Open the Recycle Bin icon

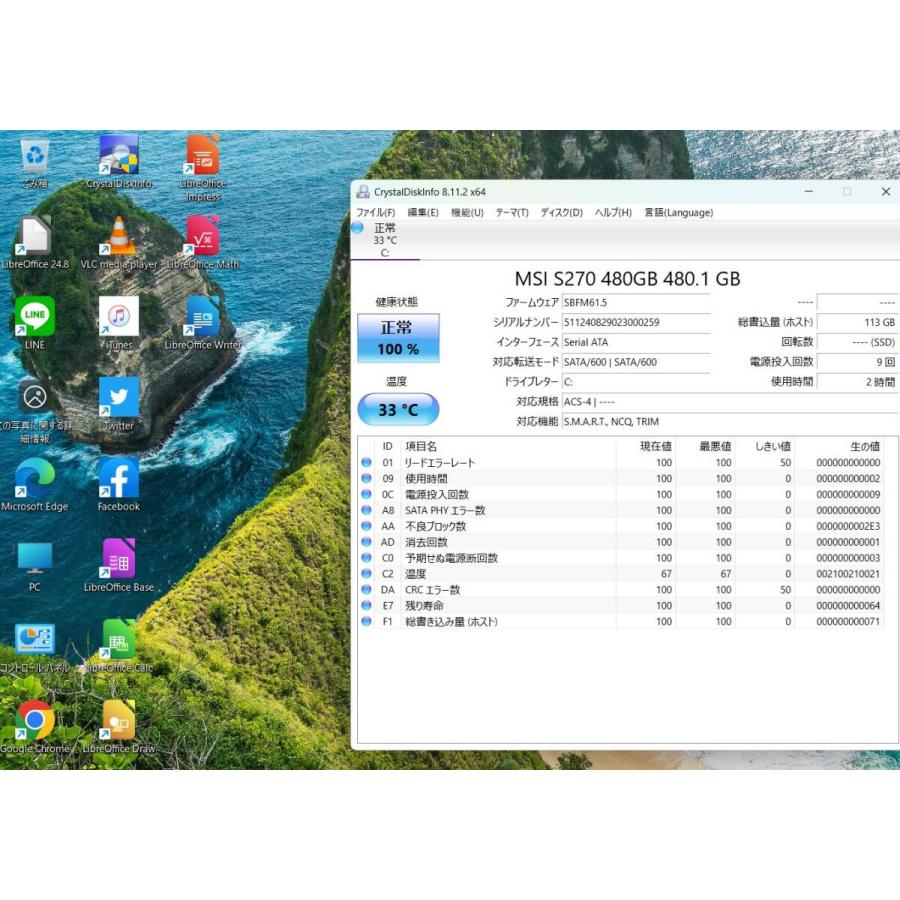point(35,157)
